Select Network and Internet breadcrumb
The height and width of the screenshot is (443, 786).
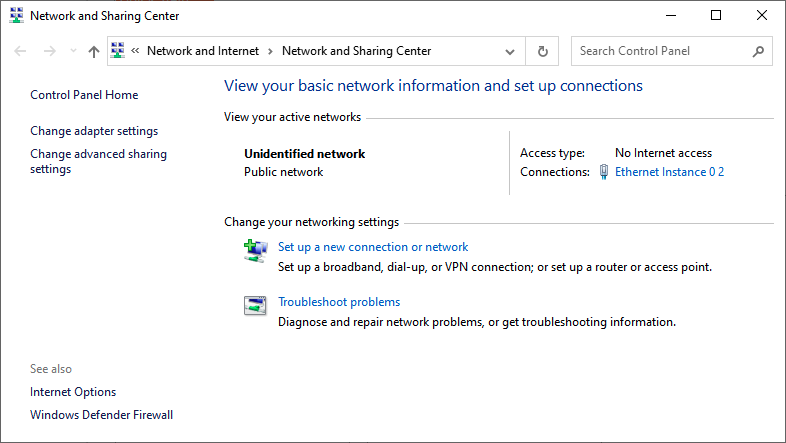pos(203,51)
